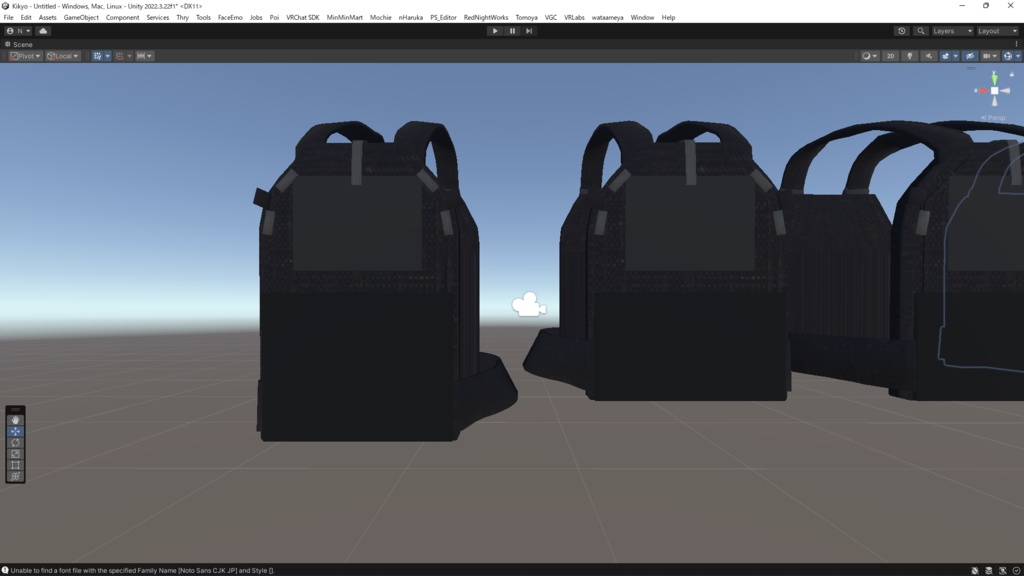Open the Local handle rotation dropdown
Image resolution: width=1024 pixels, height=576 pixels.
(x=63, y=56)
